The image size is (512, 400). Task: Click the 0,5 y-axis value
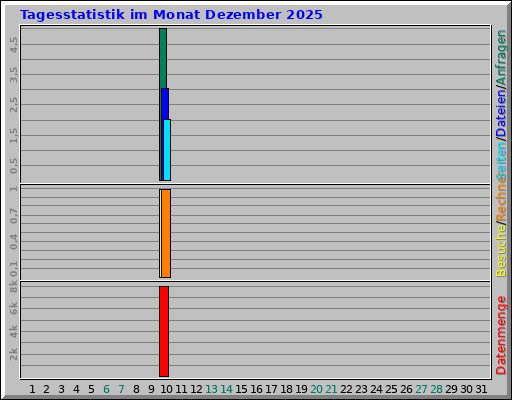pyautogui.click(x=14, y=166)
